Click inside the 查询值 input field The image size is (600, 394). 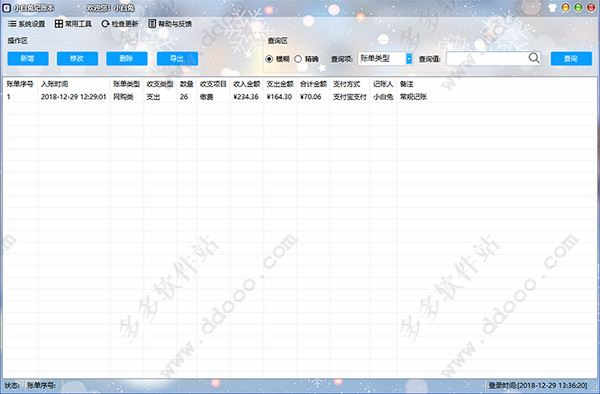click(487, 59)
